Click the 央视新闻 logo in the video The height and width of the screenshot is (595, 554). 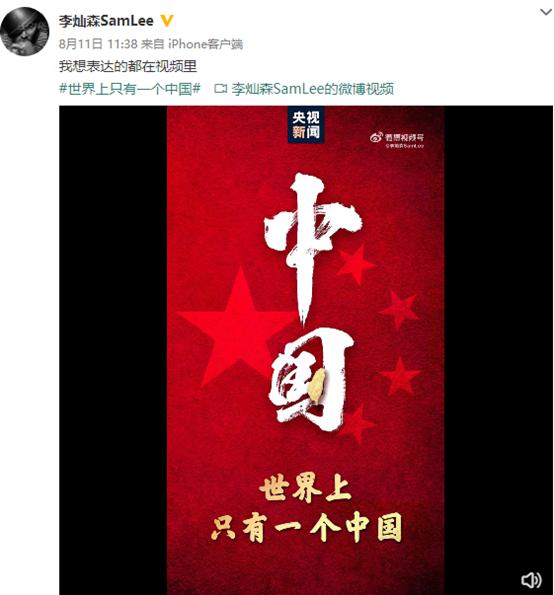(306, 125)
